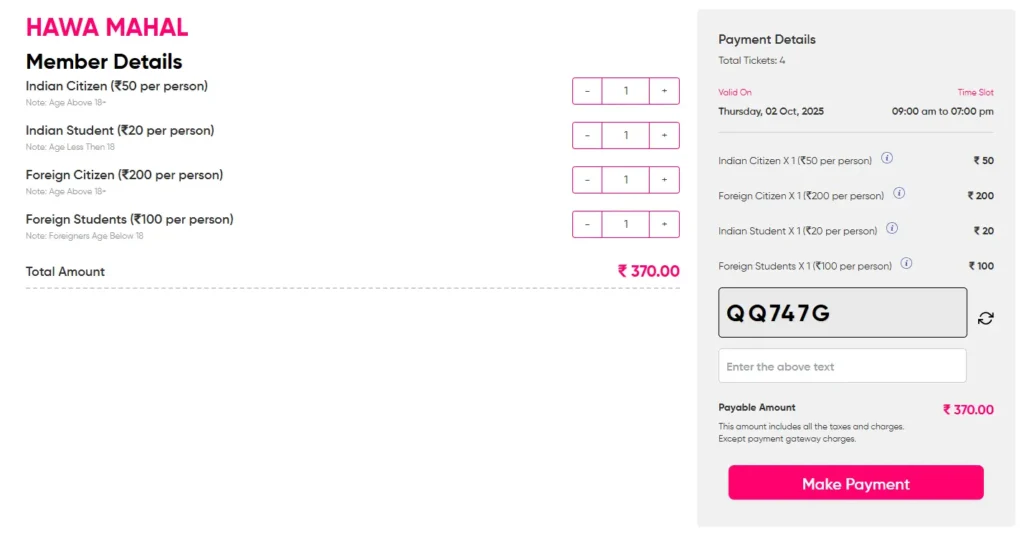This screenshot has width=1024, height=534.
Task: Click info icon beside Foreign Students line
Action: point(906,264)
